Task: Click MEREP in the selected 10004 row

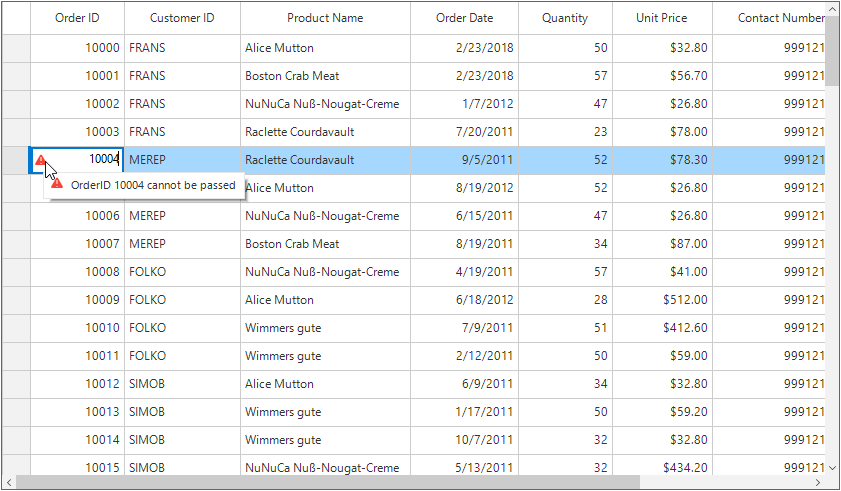Action: point(147,160)
